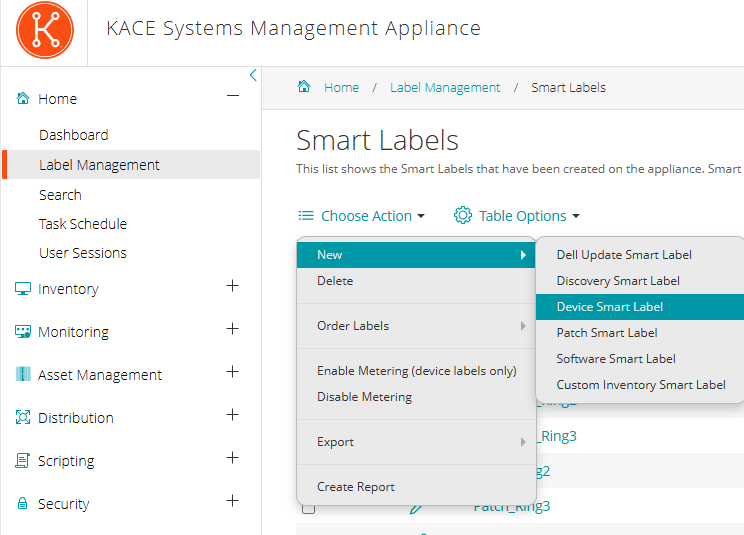
Task: Open the Task Schedule sidebar item
Action: 83,224
